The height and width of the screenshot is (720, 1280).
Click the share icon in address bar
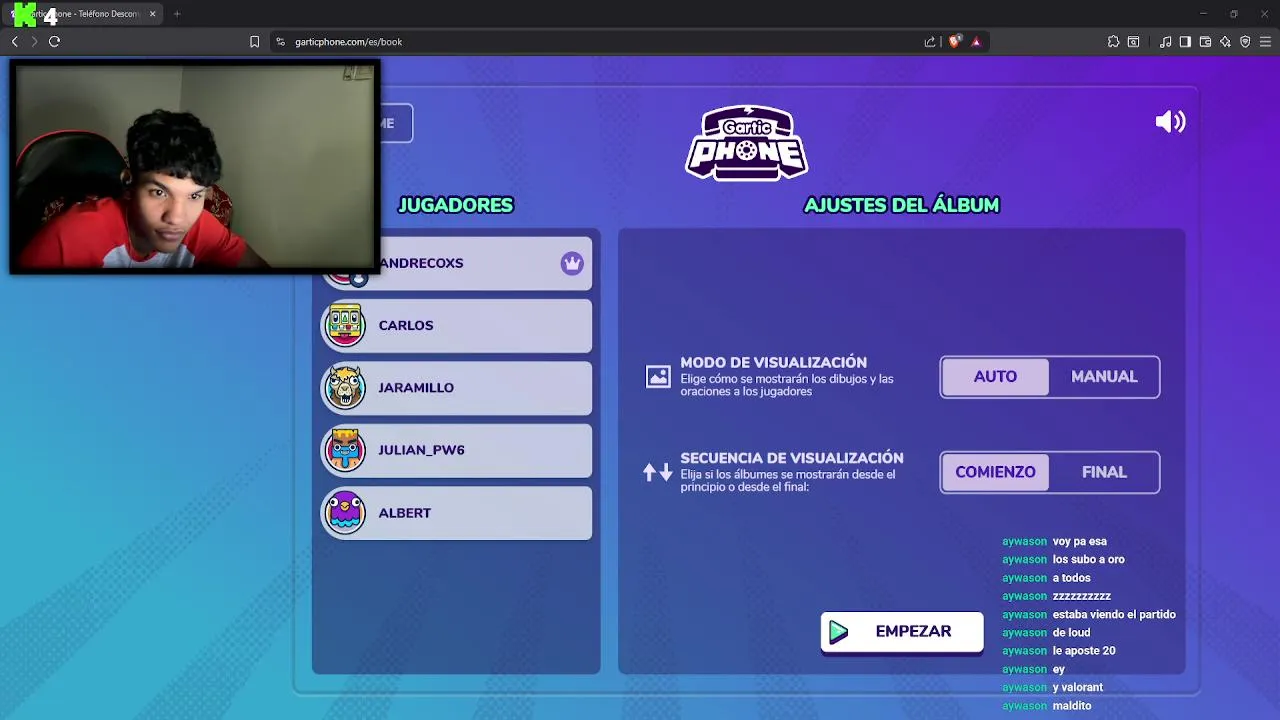(930, 42)
